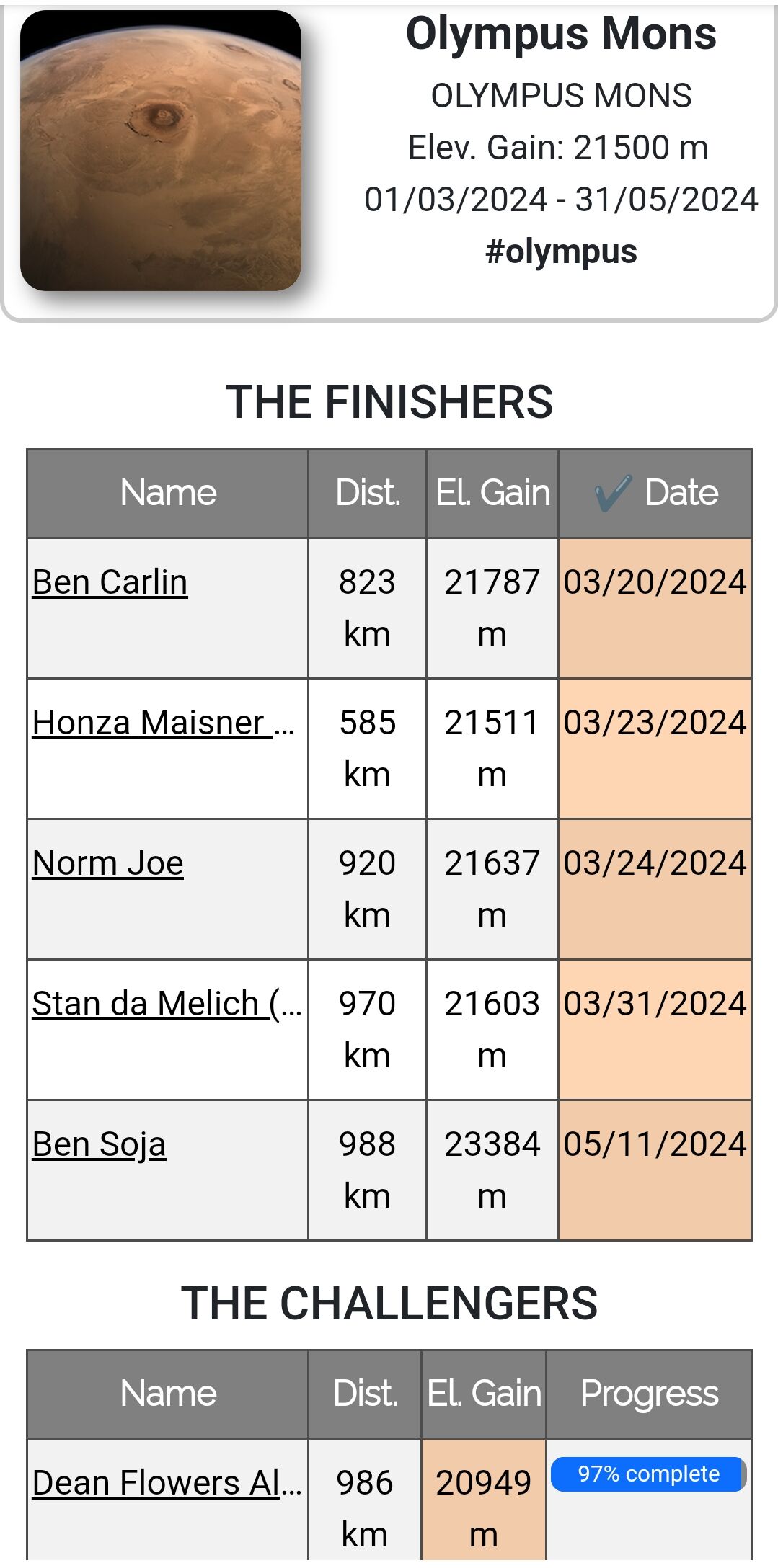Open Stan da Melich's profile link
Image resolution: width=778 pixels, height=1568 pixels.
pyautogui.click(x=167, y=1004)
